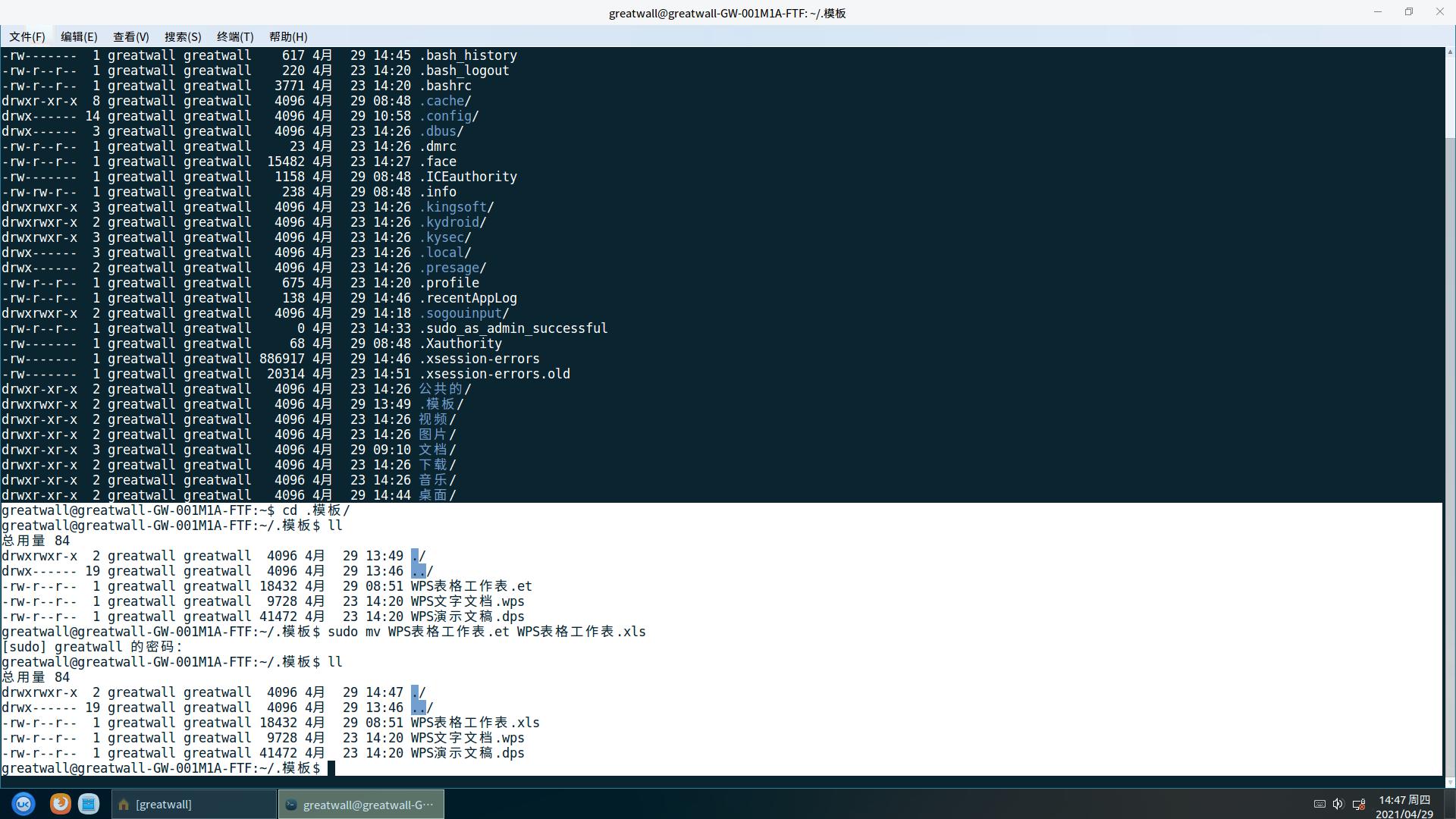The height and width of the screenshot is (819, 1456).
Task: Minimize the terminal window
Action: (1378, 12)
